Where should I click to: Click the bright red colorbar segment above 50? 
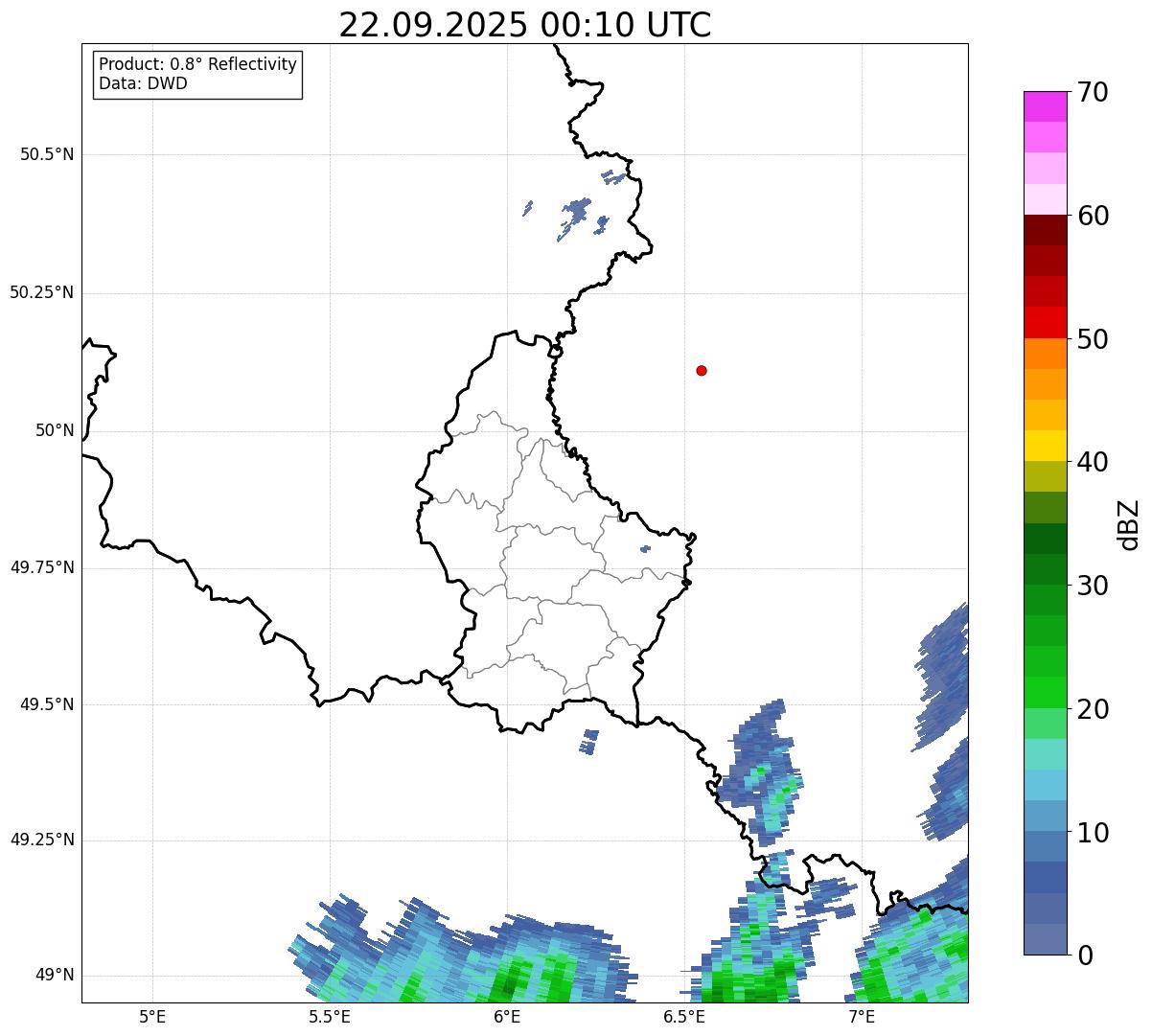[x=1045, y=322]
